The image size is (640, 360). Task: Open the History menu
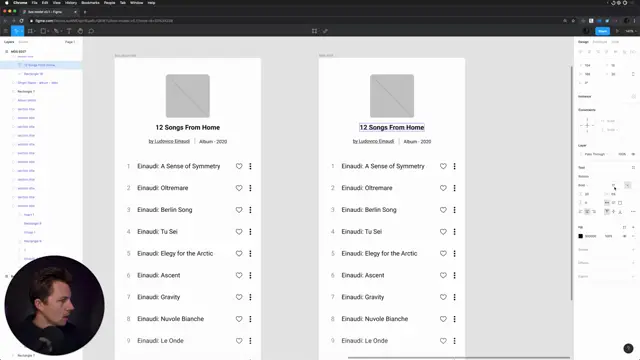[x=71, y=3]
